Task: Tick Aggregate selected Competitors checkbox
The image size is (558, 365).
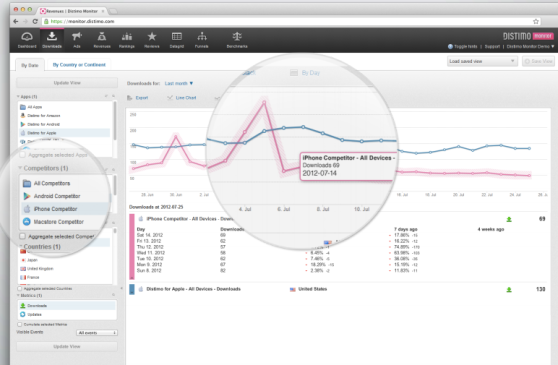Action: (22, 236)
